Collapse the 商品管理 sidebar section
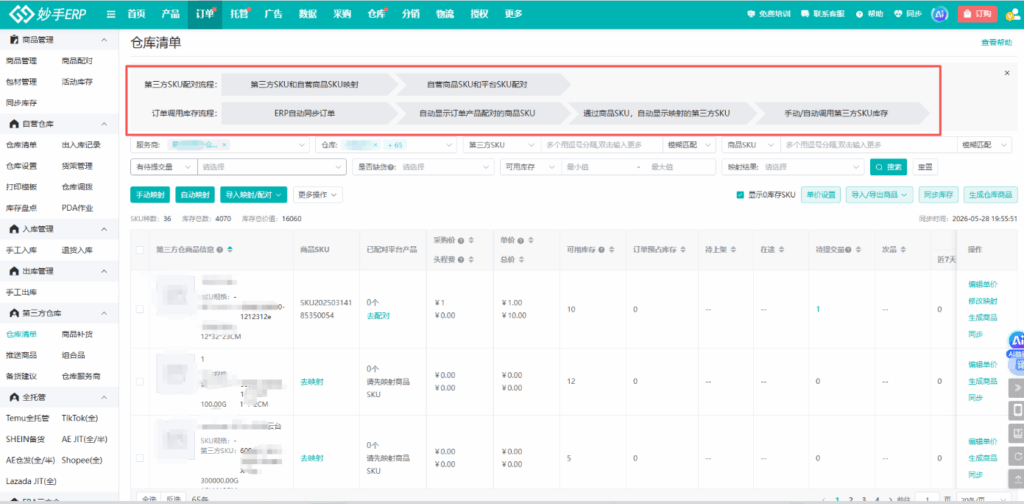Image resolution: width=1024 pixels, height=504 pixels. pos(104,40)
